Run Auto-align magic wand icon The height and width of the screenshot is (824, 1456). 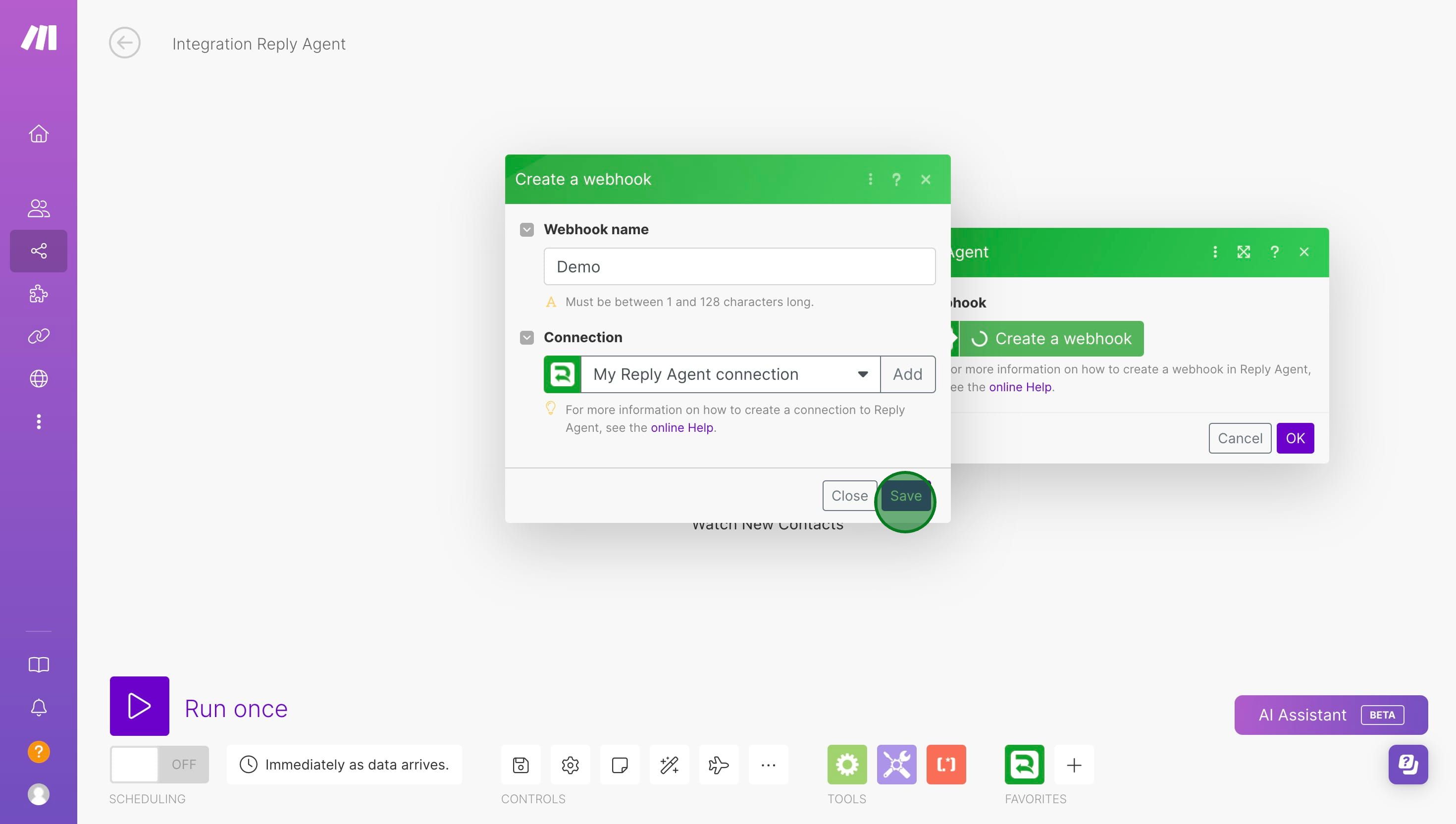tap(669, 765)
